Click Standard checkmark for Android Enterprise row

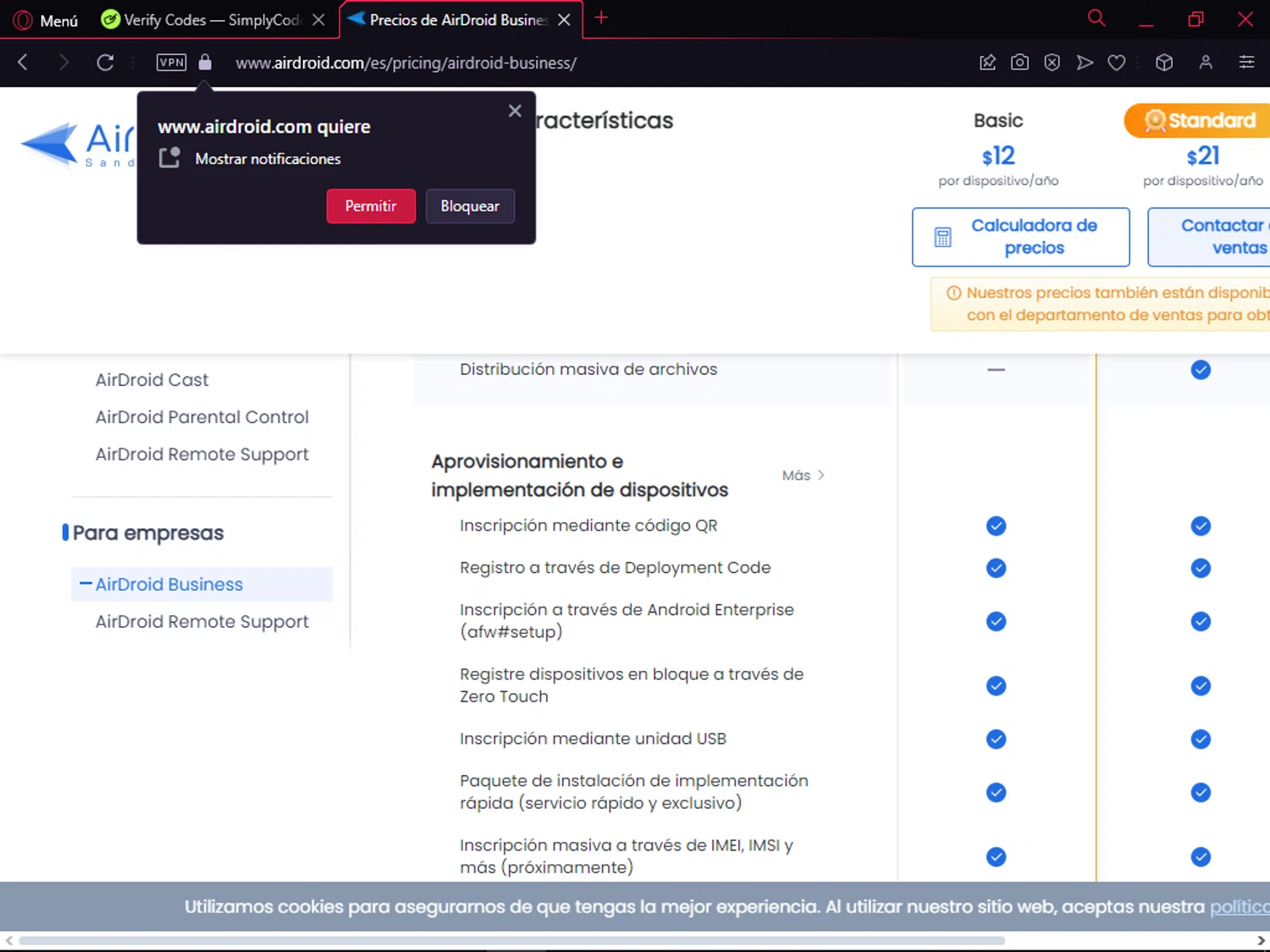(1201, 622)
